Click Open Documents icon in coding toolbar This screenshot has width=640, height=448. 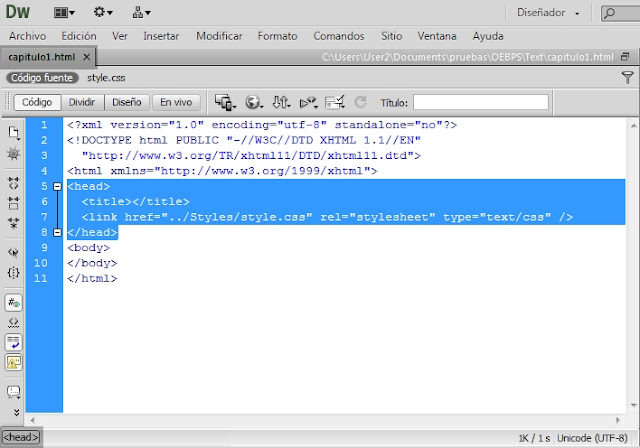(x=14, y=133)
